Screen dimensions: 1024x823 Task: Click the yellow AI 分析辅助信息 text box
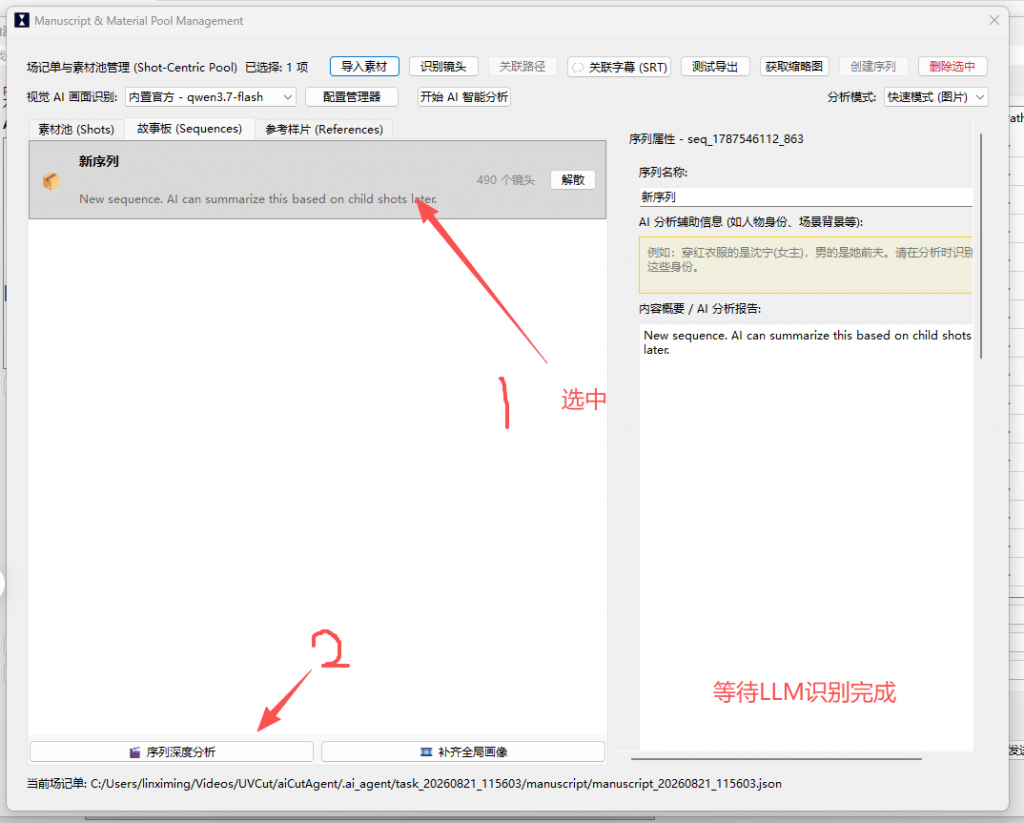tap(806, 265)
